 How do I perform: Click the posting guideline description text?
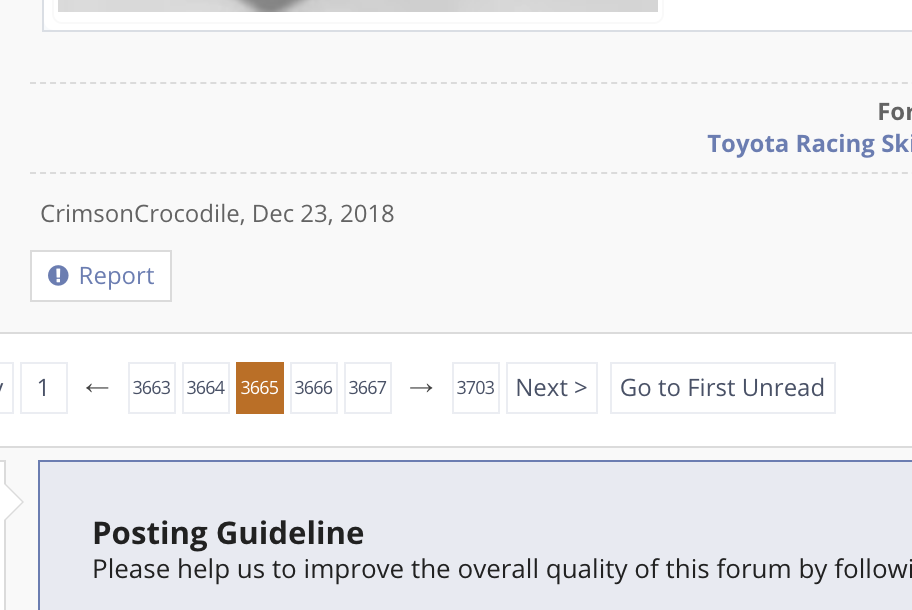[502, 569]
